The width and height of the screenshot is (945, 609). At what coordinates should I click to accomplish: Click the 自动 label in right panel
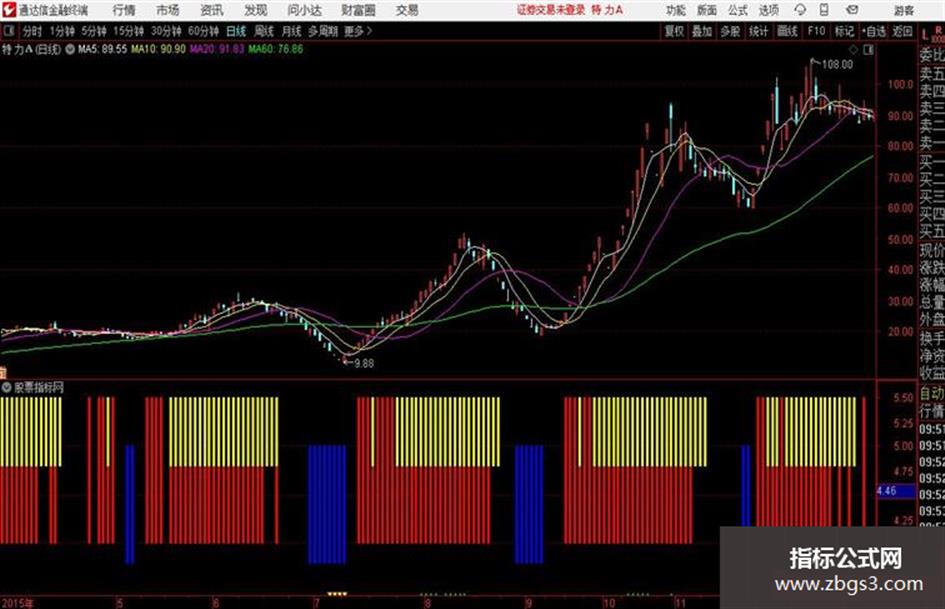(x=932, y=393)
